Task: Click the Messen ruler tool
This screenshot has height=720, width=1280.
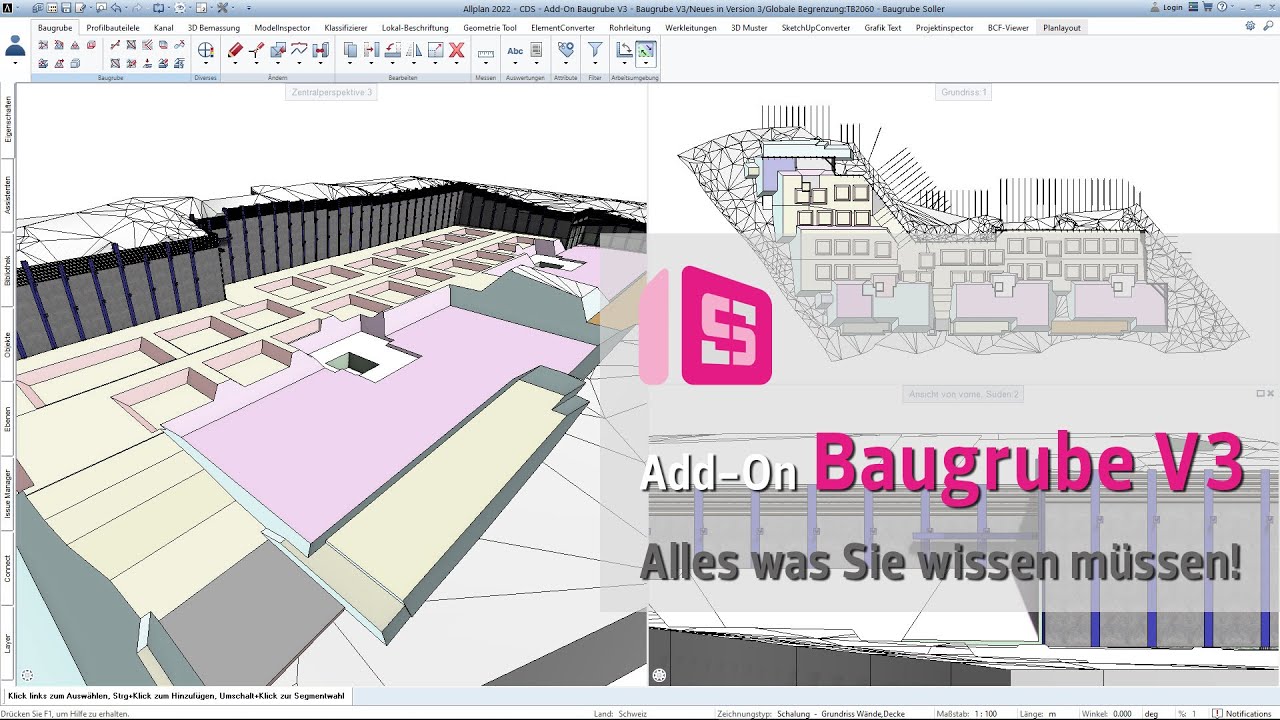Action: [x=486, y=51]
